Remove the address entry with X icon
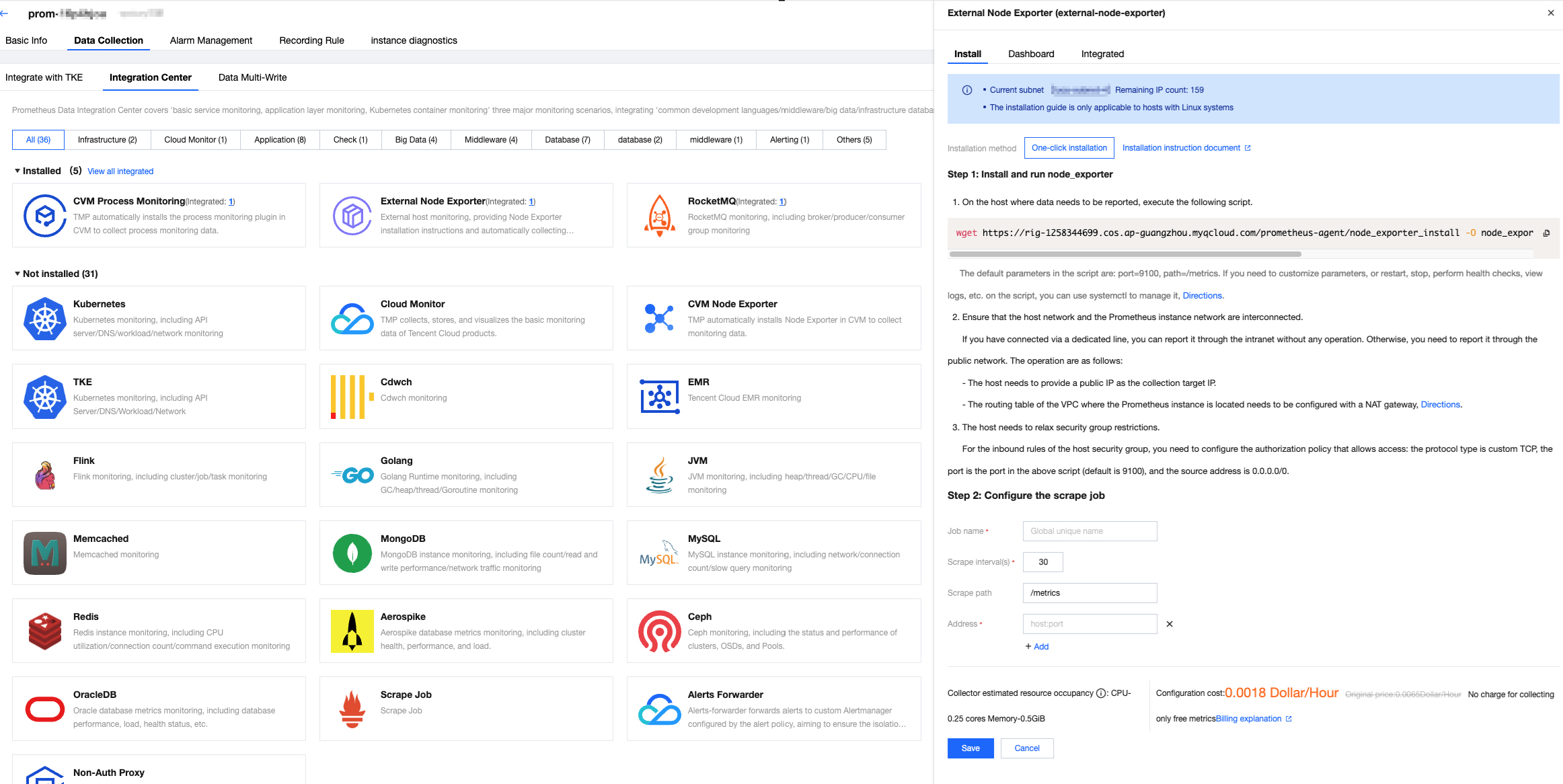The width and height of the screenshot is (1563, 784). click(x=1170, y=624)
